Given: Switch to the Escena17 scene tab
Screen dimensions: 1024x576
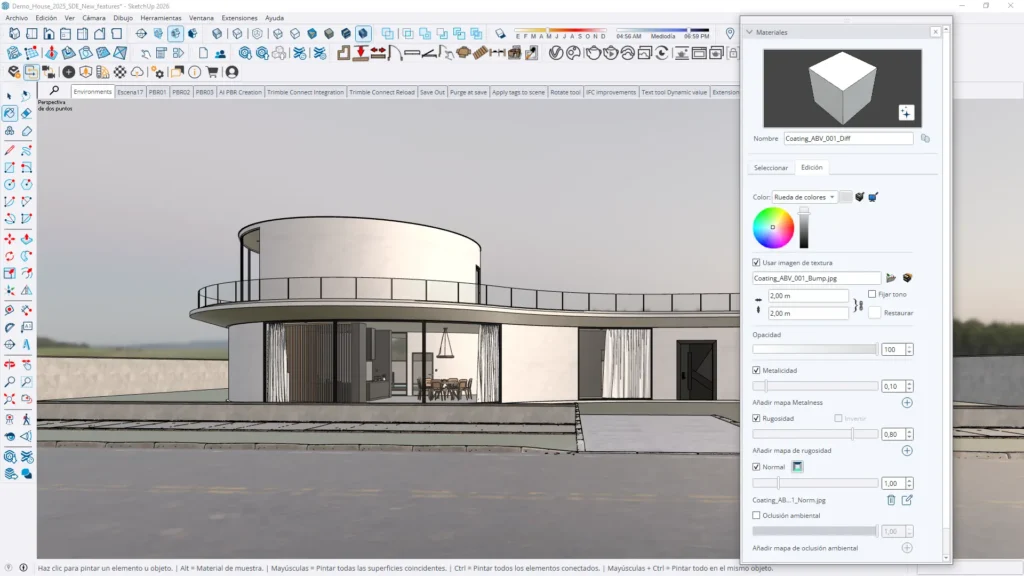Looking at the screenshot, I should (130, 92).
